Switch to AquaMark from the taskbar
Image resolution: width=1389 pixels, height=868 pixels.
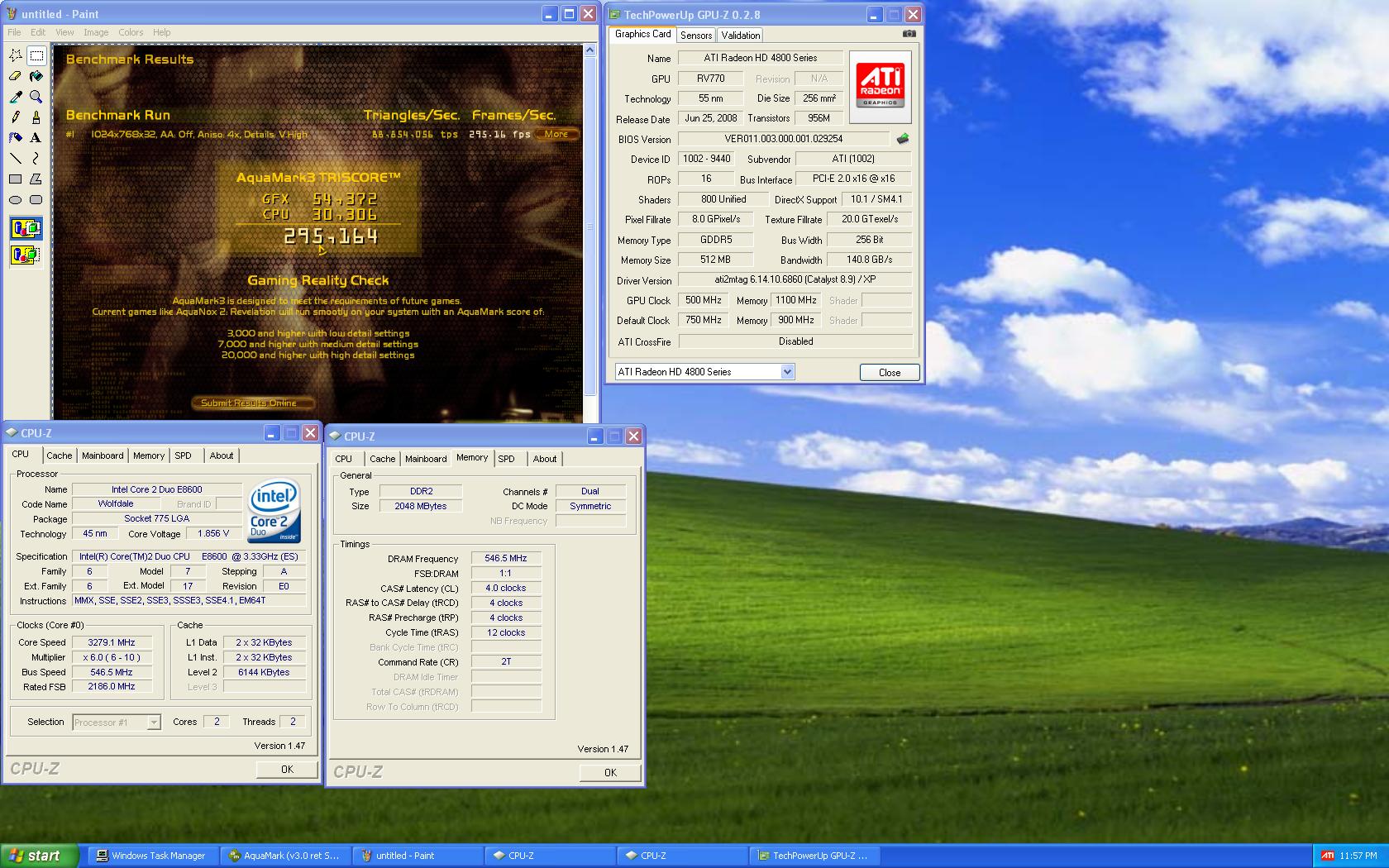pos(285,856)
